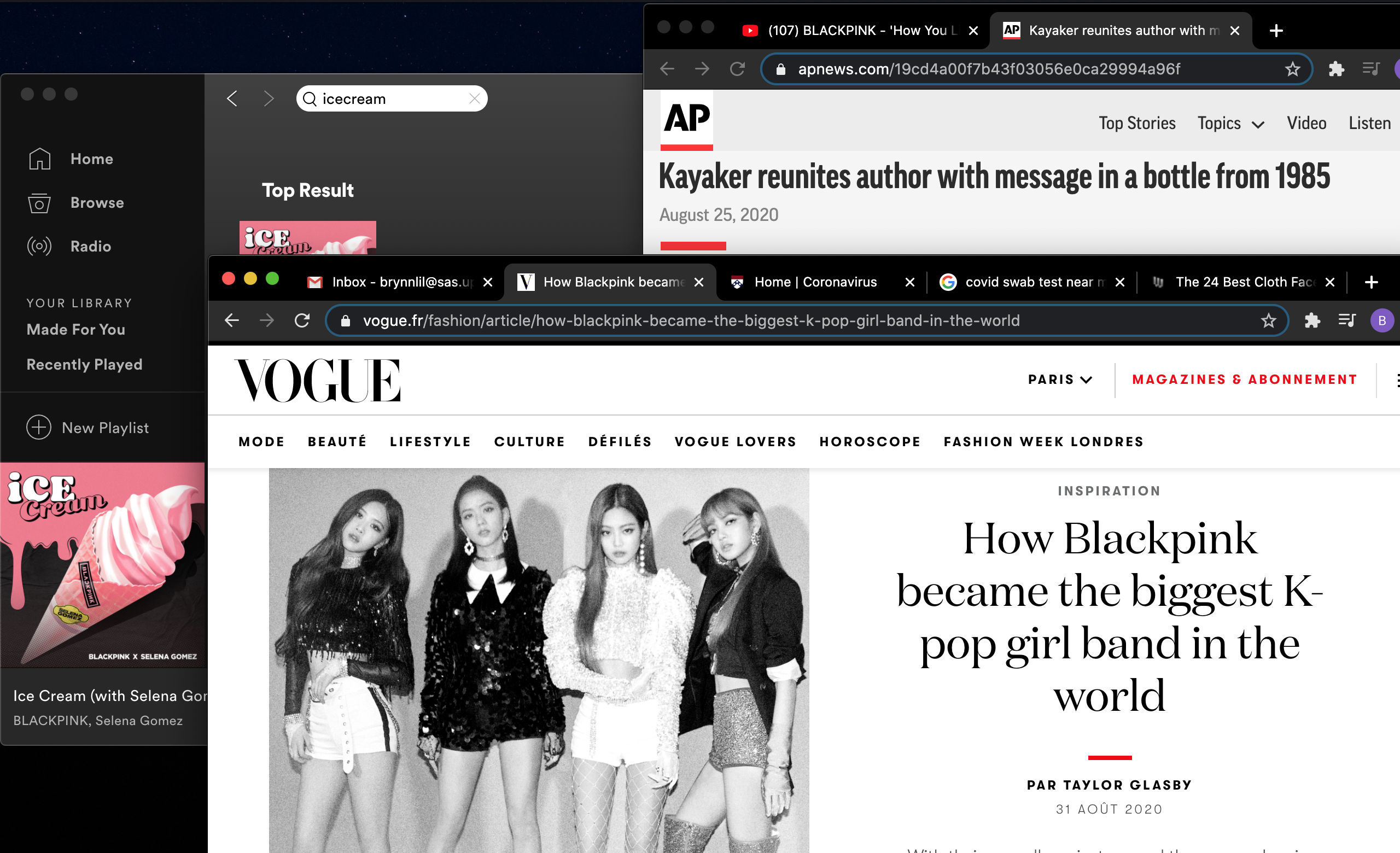Open FASHION WEEK LONDRES on Vogue
The width and height of the screenshot is (1400, 853).
[1044, 441]
